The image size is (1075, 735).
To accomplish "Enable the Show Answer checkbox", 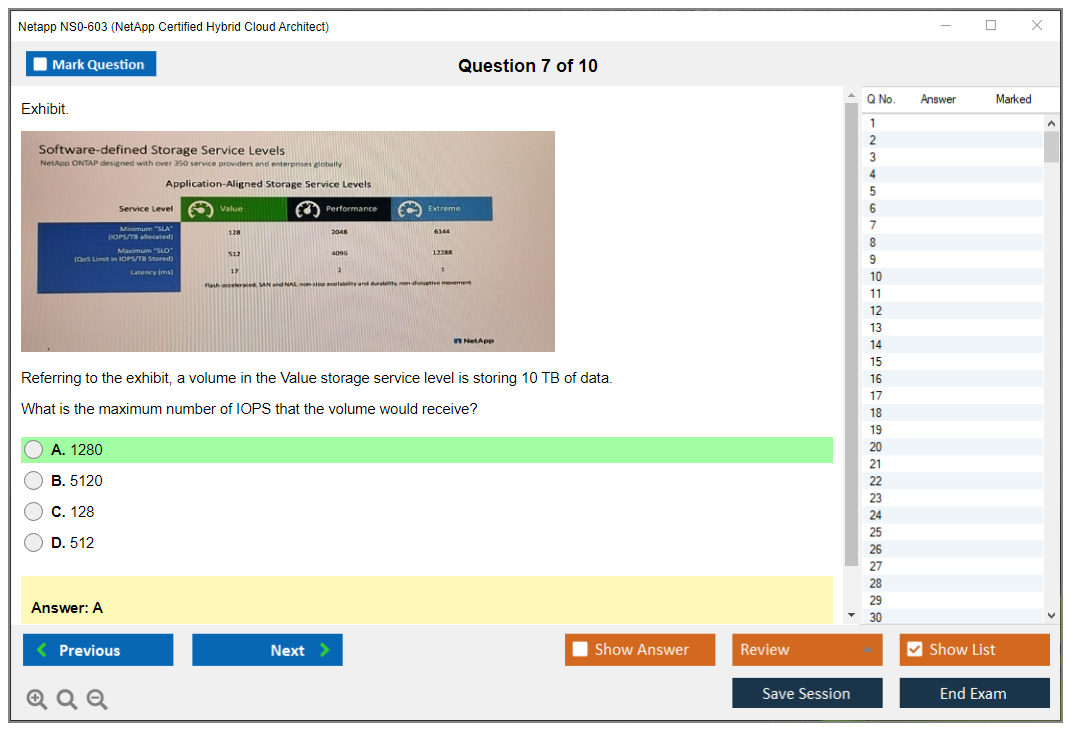I will point(580,650).
